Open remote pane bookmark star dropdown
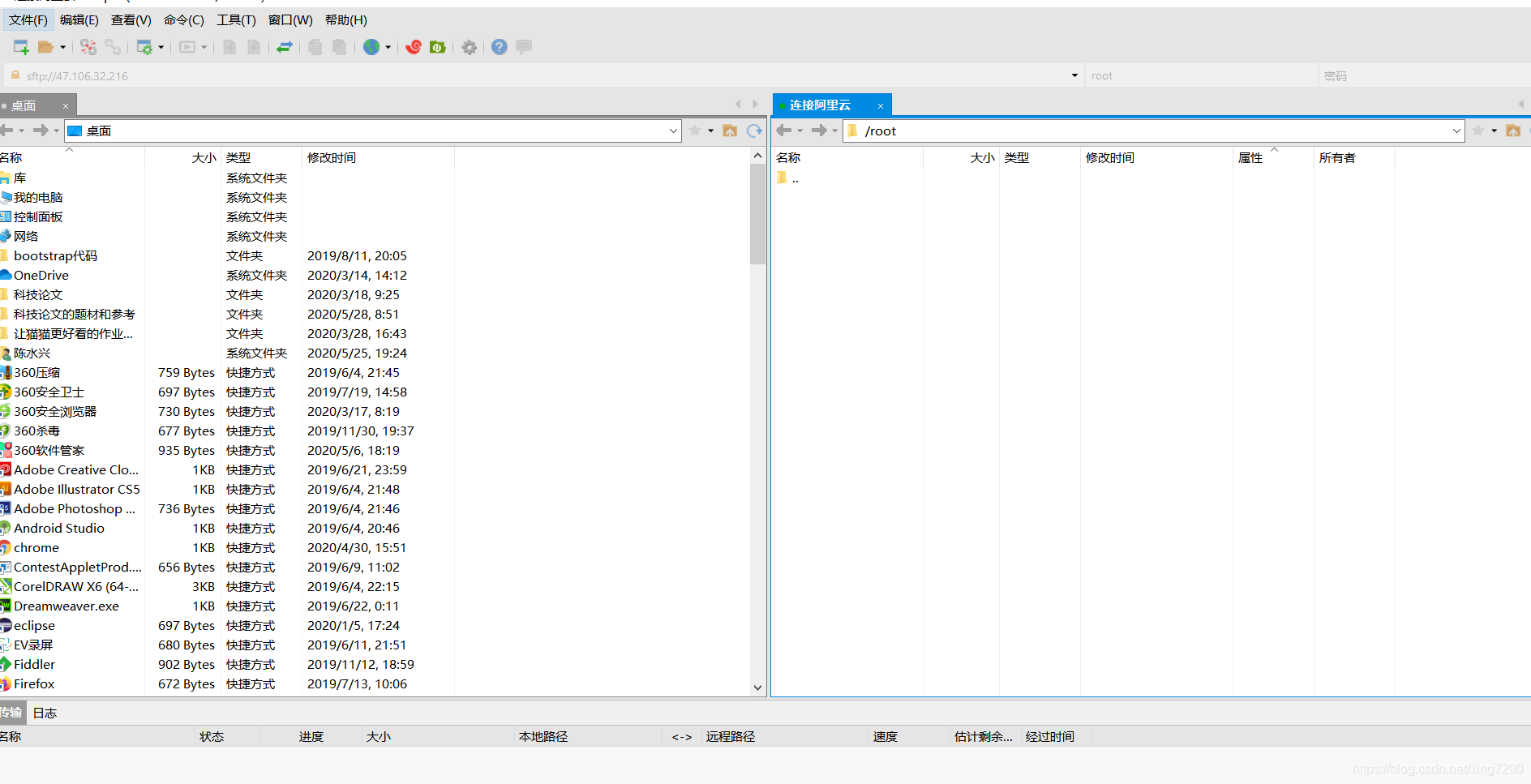The width and height of the screenshot is (1531, 784). click(x=1495, y=131)
